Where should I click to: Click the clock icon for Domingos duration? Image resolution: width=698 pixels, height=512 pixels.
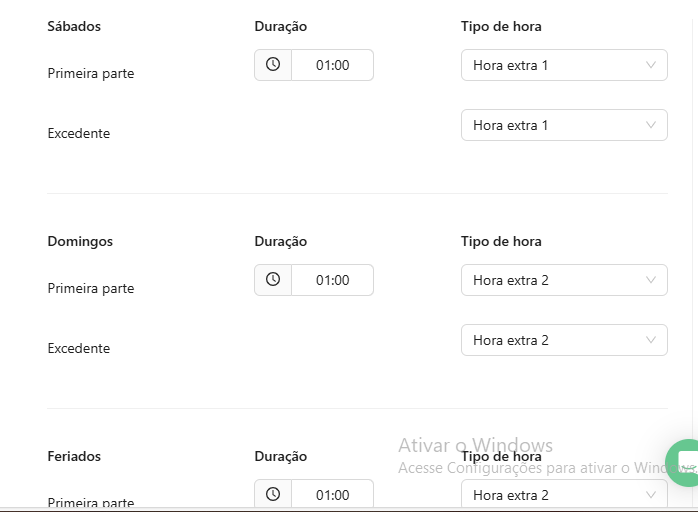point(273,280)
